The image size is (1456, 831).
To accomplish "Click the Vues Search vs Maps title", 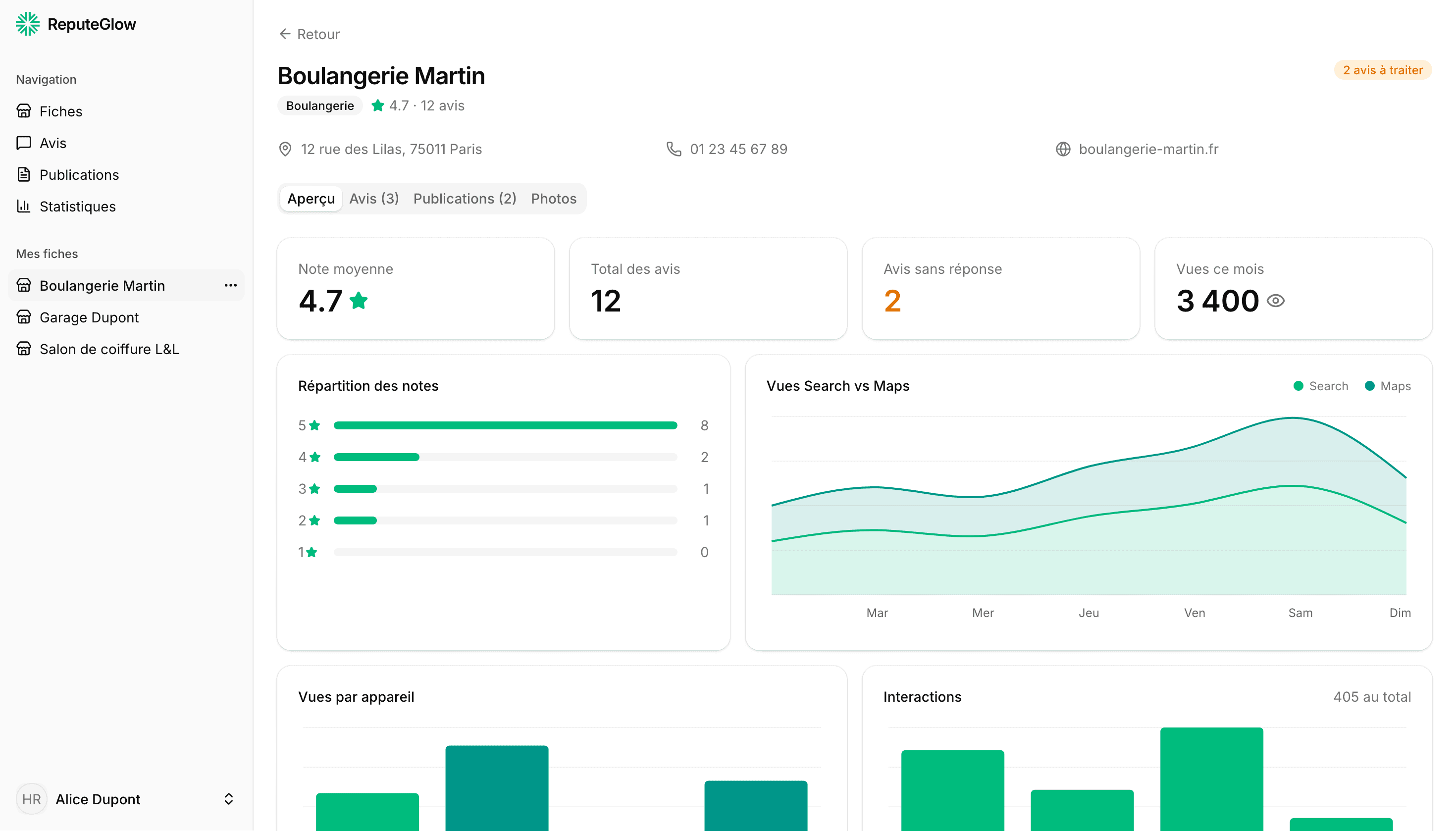I will 838,386.
